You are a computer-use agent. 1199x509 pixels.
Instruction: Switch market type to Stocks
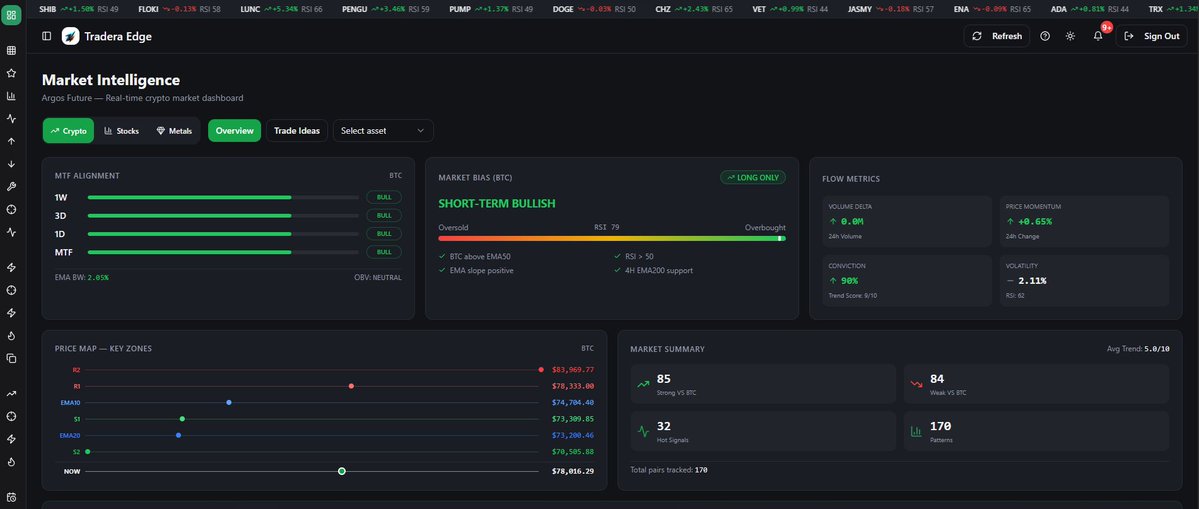click(x=122, y=131)
